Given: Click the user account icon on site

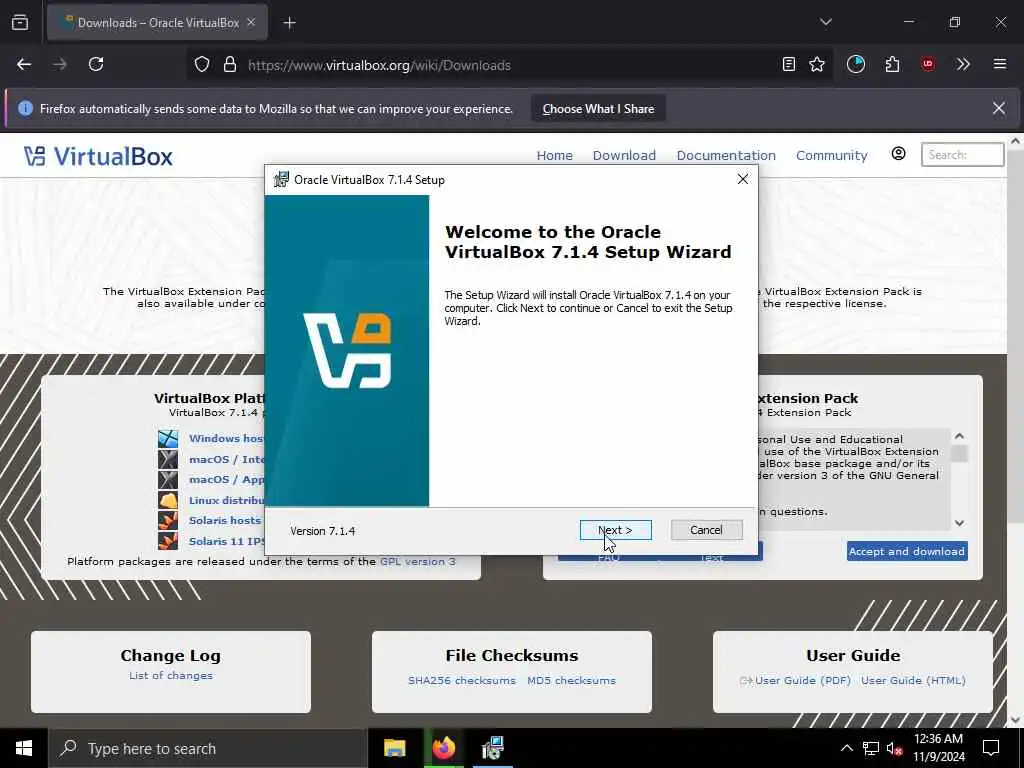Looking at the screenshot, I should tap(899, 153).
